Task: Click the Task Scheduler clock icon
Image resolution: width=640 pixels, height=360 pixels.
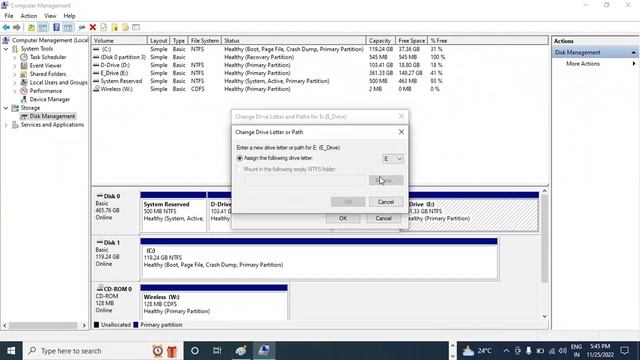Action: [x=24, y=57]
